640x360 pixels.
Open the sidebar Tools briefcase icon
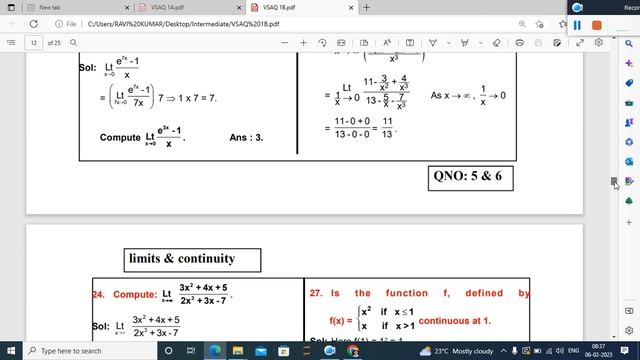tap(629, 102)
